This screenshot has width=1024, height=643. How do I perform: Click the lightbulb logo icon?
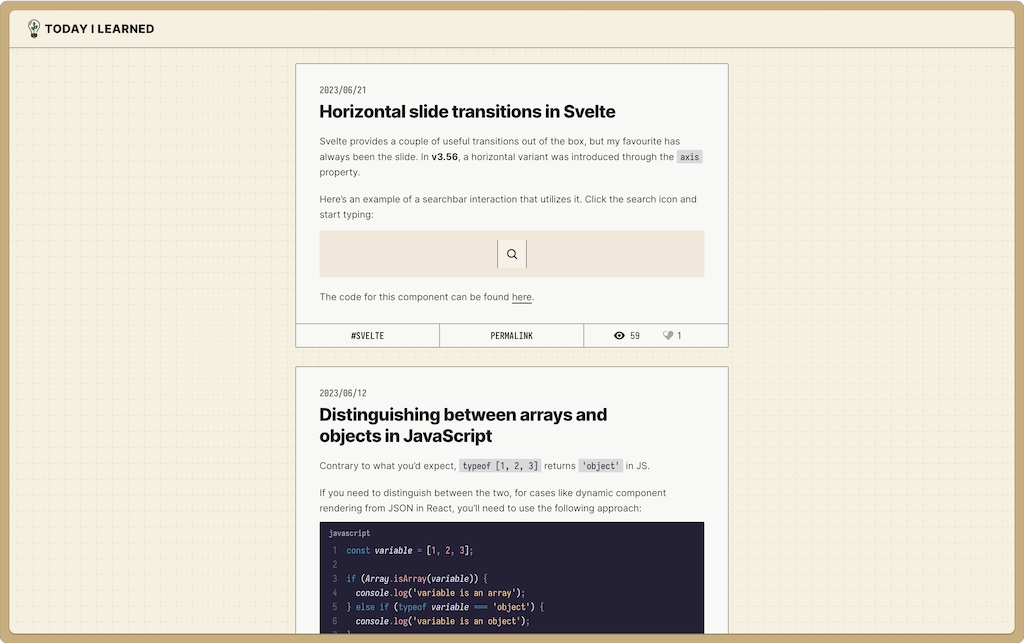pos(33,28)
